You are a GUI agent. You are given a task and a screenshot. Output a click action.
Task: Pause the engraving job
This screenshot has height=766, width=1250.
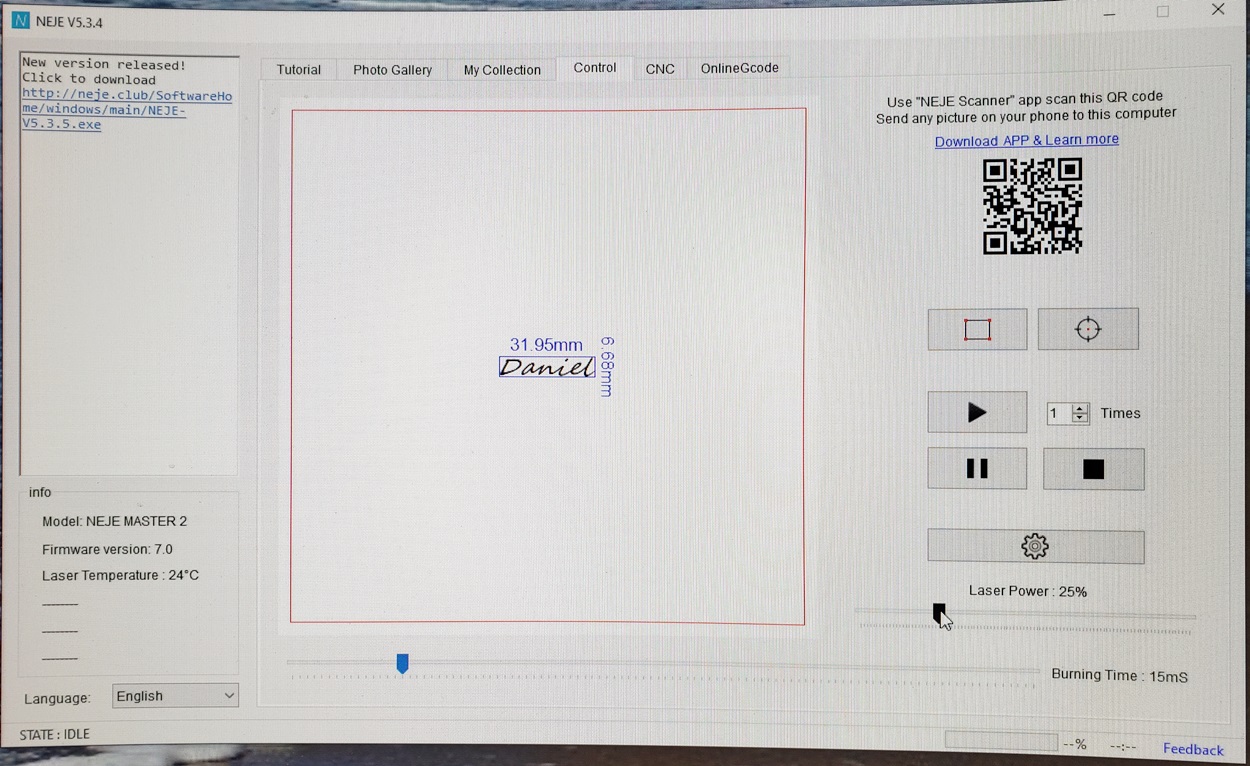(977, 469)
